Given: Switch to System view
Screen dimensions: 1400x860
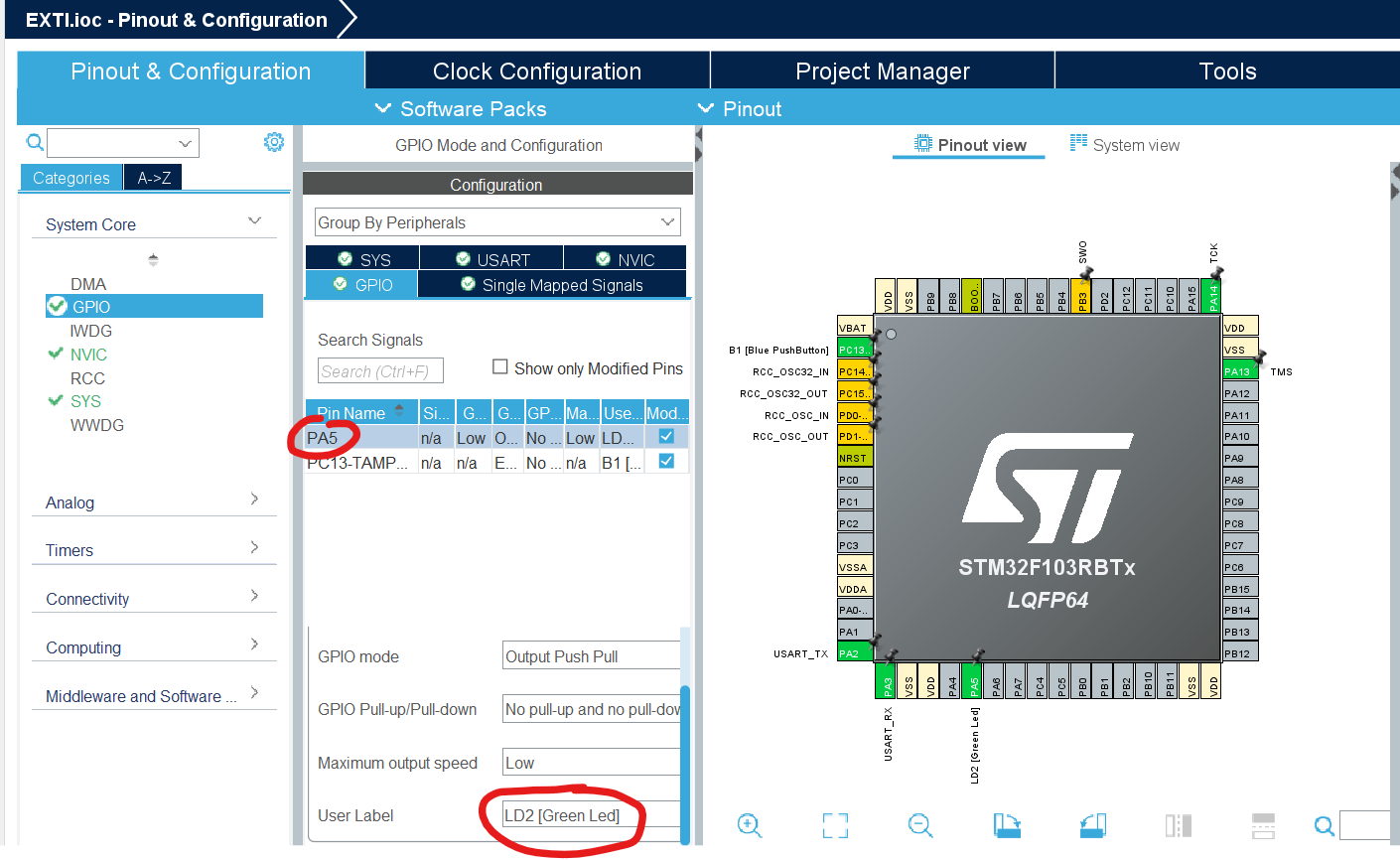Looking at the screenshot, I should (x=1124, y=145).
